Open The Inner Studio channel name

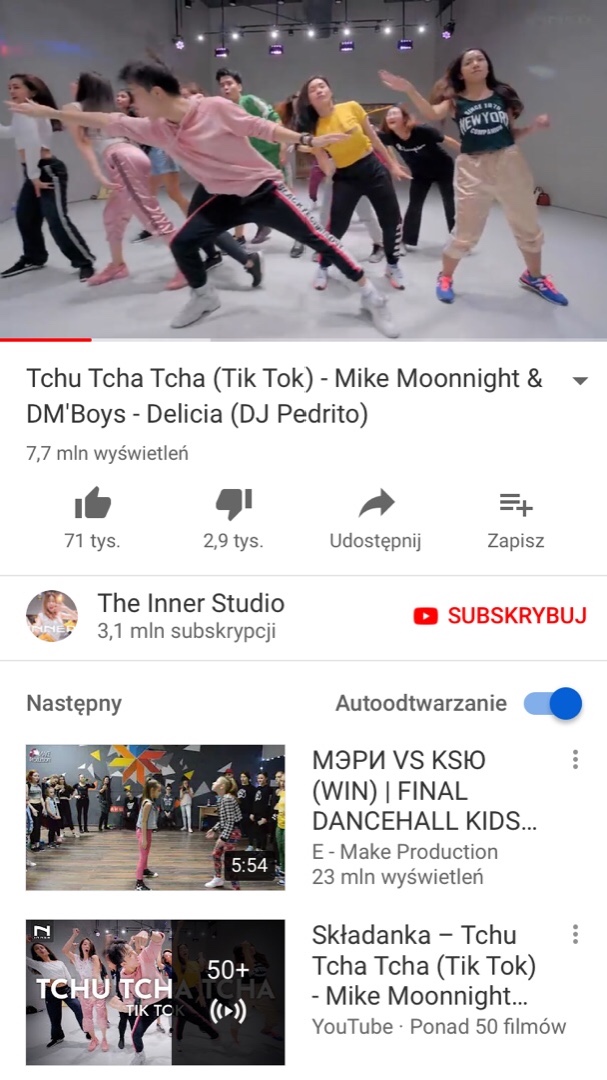tap(191, 603)
